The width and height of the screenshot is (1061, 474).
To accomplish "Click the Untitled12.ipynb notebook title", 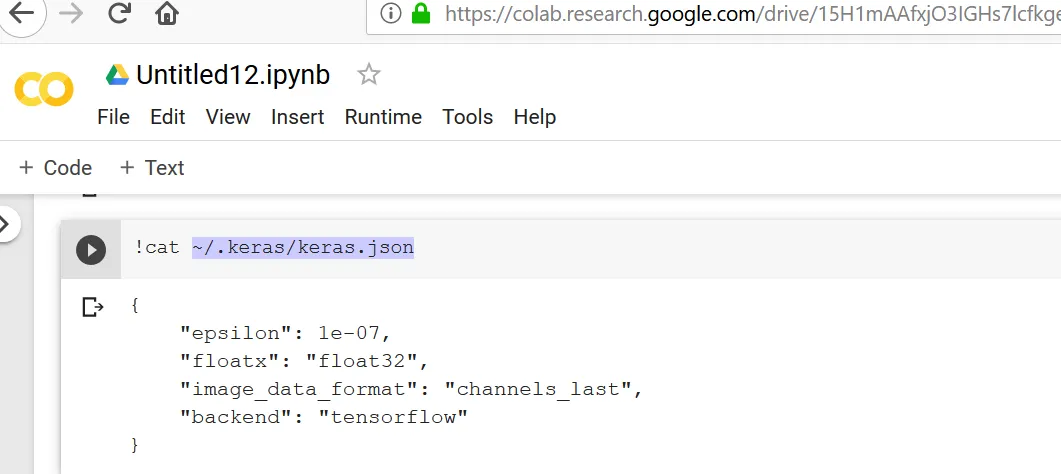I will [232, 75].
